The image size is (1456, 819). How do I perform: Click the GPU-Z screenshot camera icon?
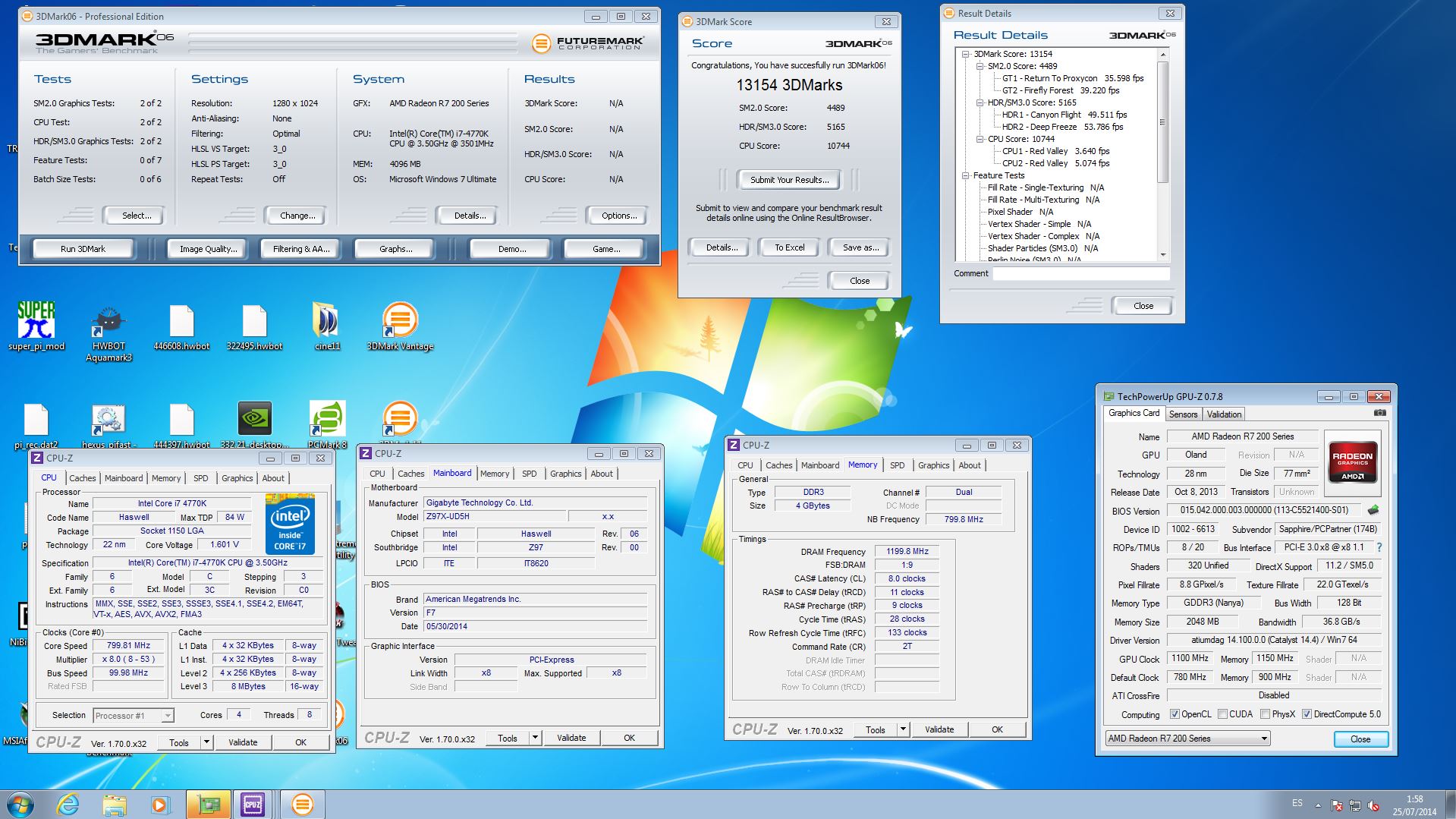(x=1379, y=413)
